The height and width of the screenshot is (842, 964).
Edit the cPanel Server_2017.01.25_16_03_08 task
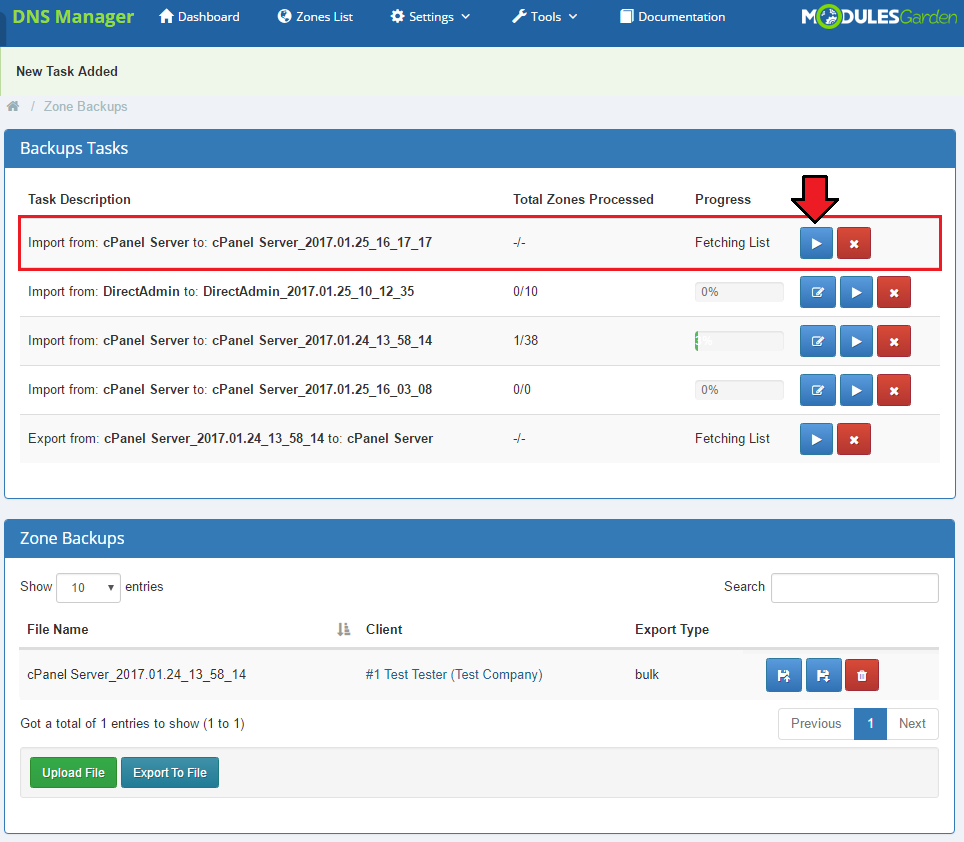click(817, 390)
